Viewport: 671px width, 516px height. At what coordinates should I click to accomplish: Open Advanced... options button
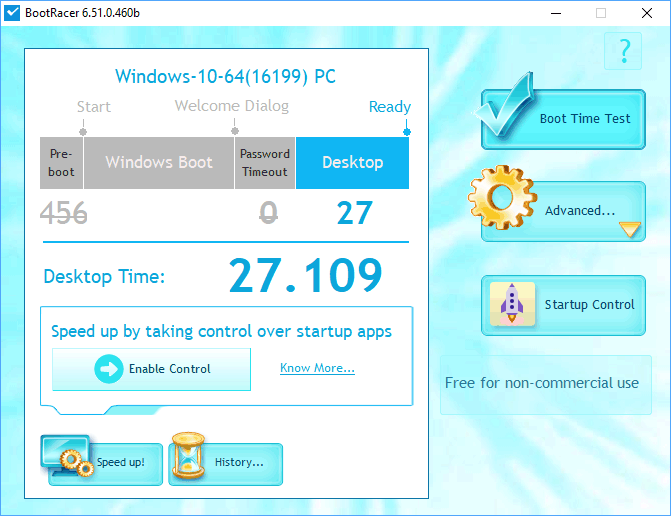[563, 211]
